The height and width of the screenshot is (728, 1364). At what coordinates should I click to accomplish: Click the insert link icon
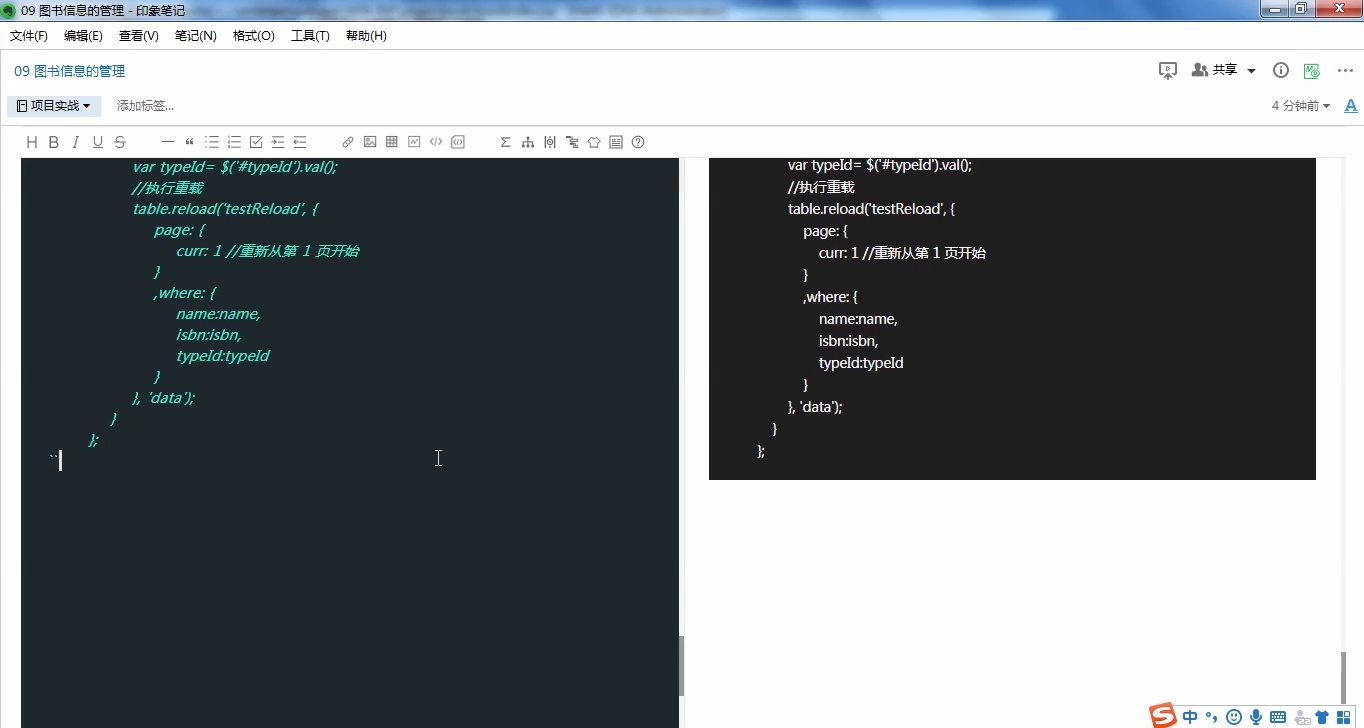click(348, 142)
